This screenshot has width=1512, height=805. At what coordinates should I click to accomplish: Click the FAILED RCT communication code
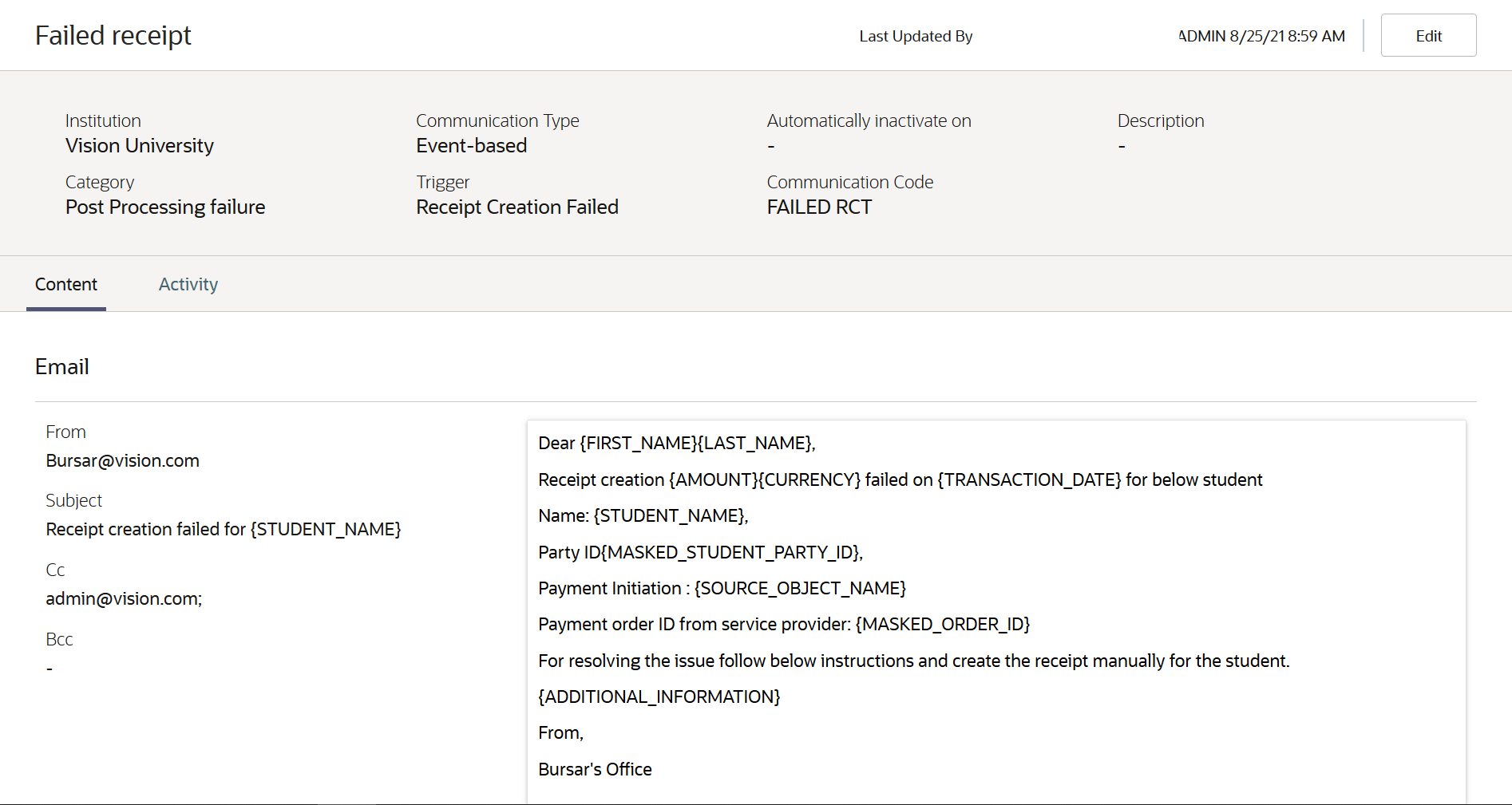(819, 207)
